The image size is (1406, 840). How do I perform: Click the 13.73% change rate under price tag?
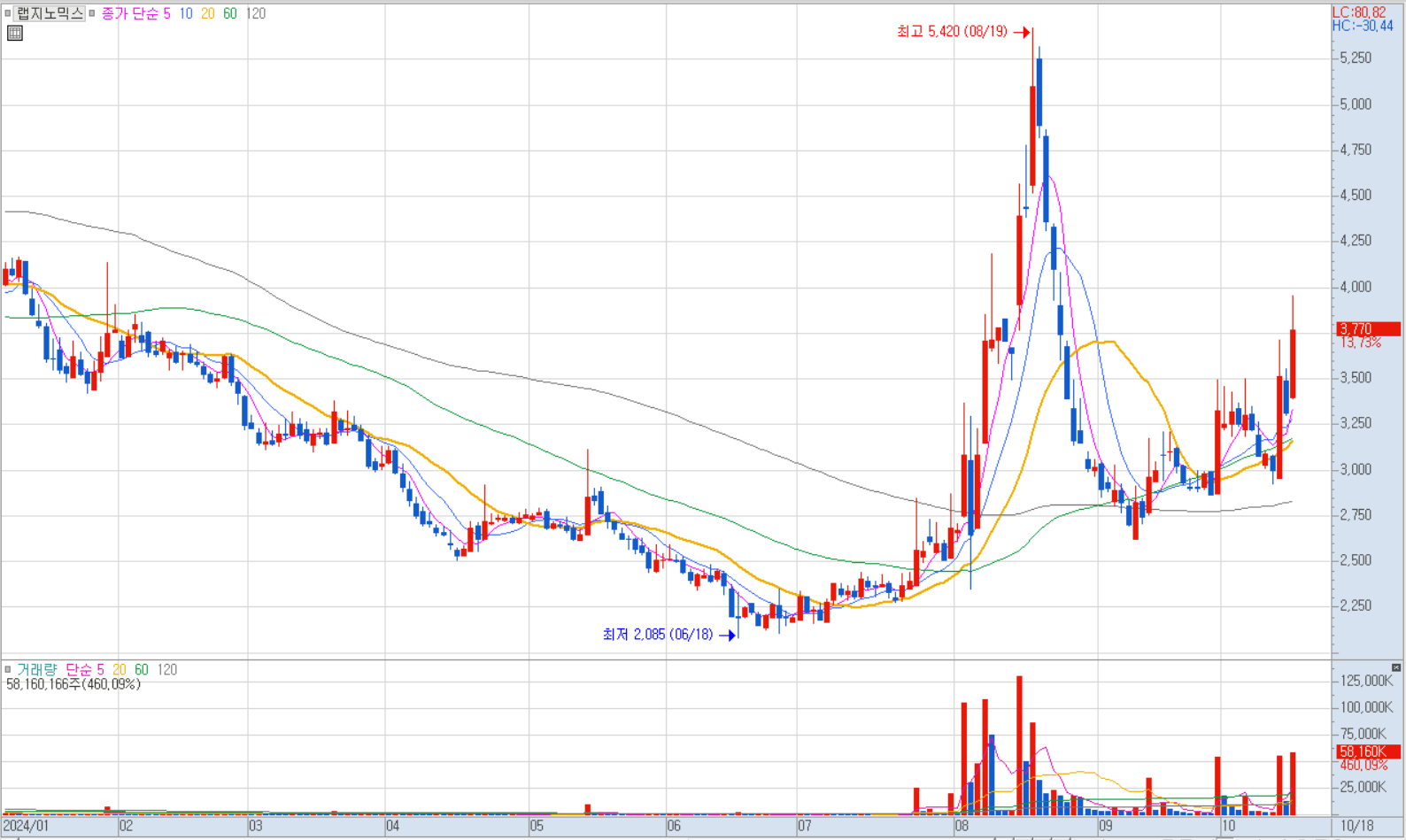[x=1361, y=343]
